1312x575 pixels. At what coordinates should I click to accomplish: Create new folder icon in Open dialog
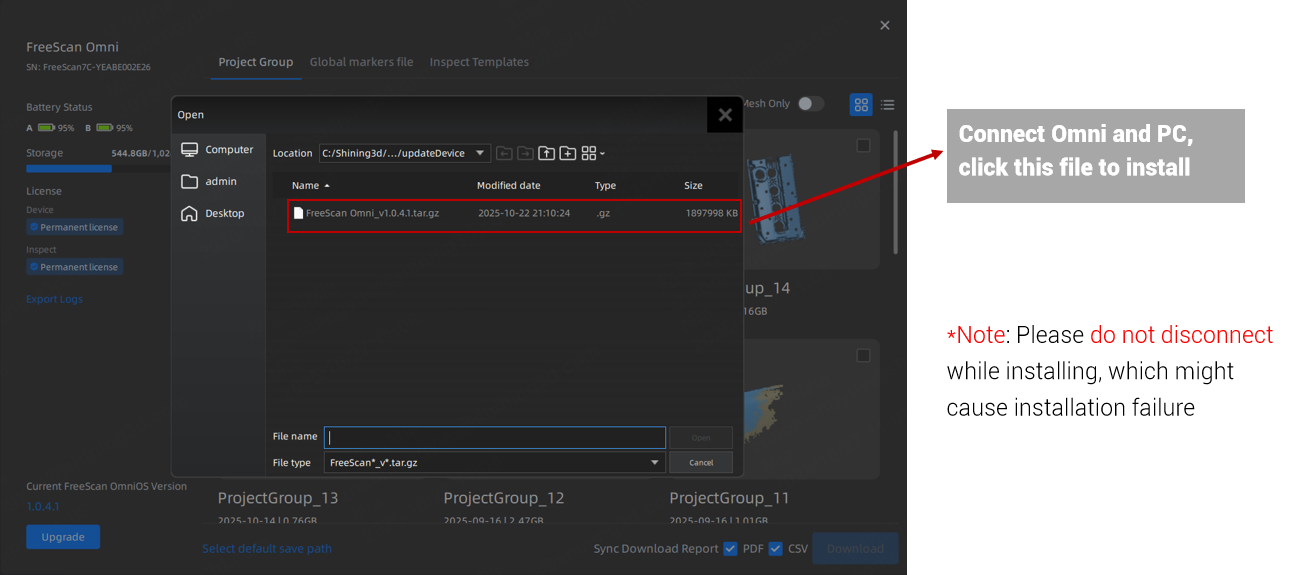[567, 153]
